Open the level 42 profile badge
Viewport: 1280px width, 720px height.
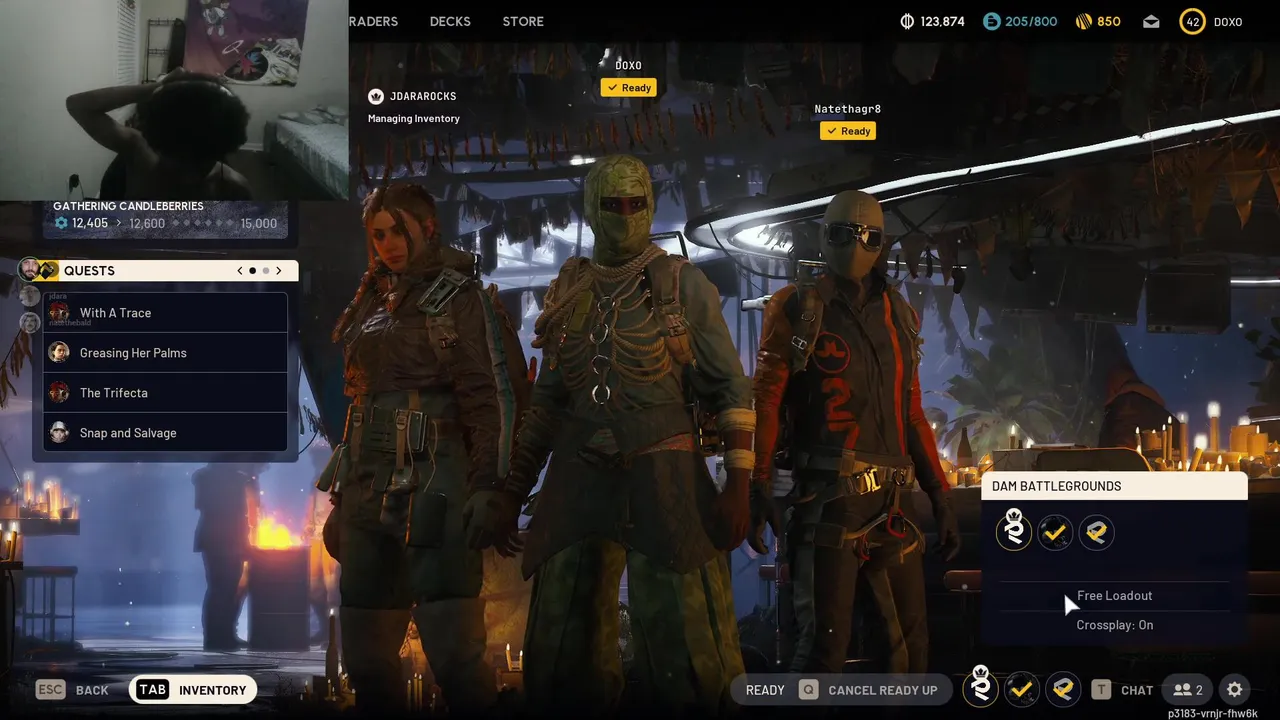click(x=1192, y=21)
